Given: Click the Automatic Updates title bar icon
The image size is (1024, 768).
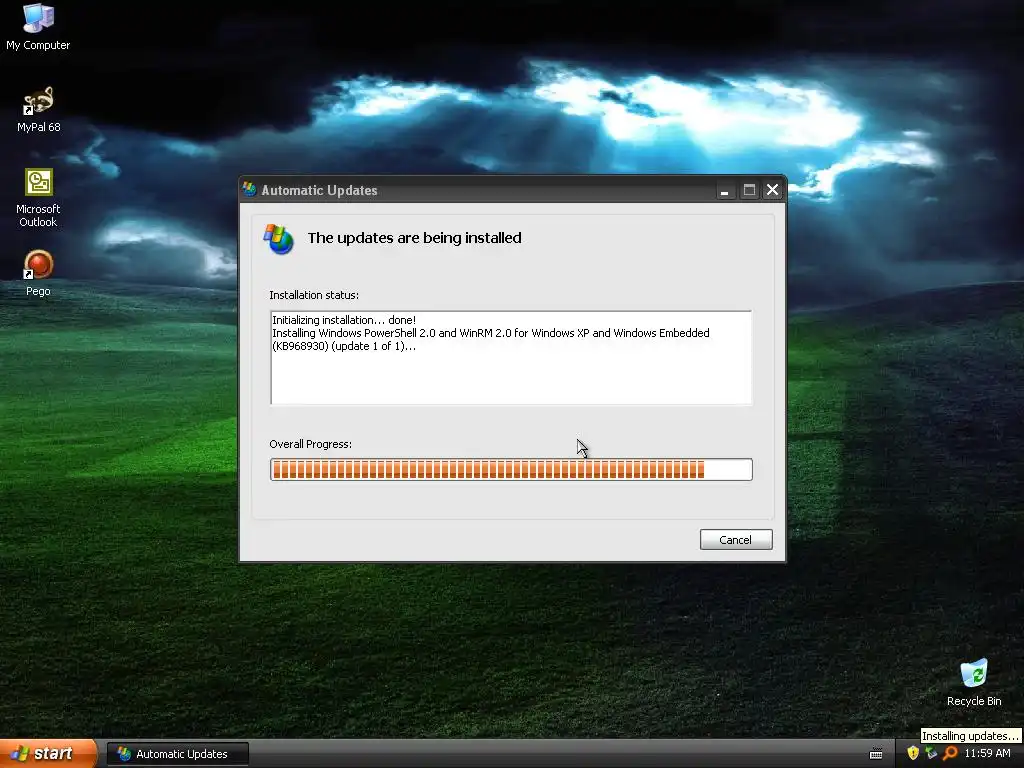Looking at the screenshot, I should coord(249,189).
